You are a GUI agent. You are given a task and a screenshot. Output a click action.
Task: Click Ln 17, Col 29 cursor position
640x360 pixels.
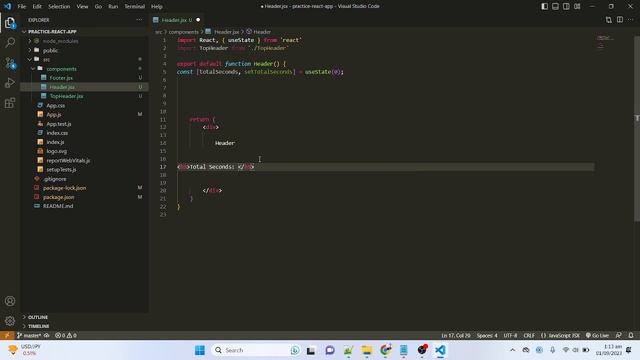point(456,335)
